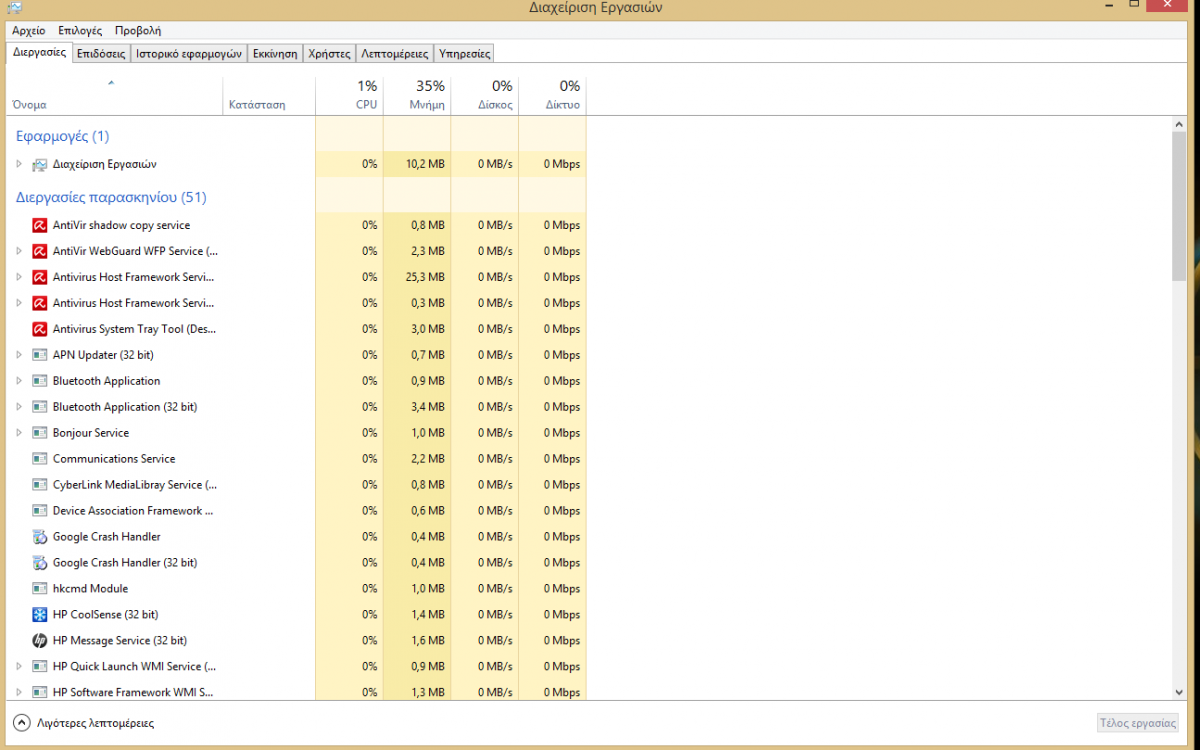Sort by the Όνομα column header
Image resolution: width=1200 pixels, height=750 pixels.
click(x=115, y=95)
